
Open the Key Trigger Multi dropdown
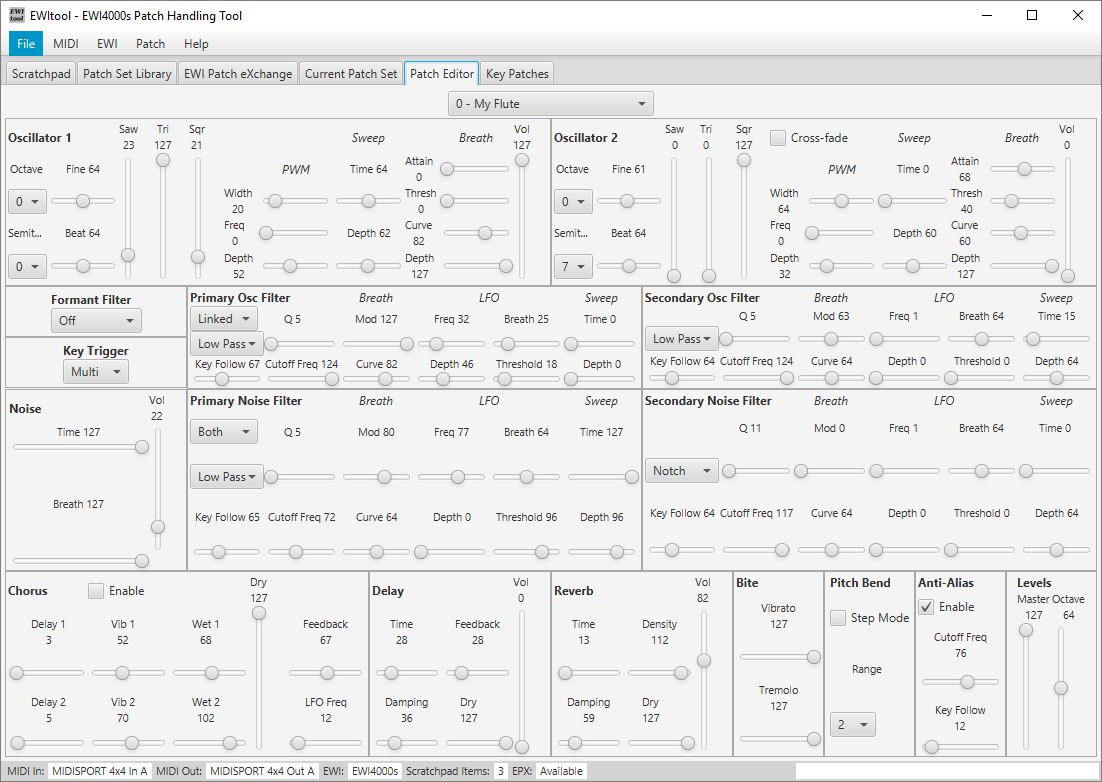(x=96, y=372)
